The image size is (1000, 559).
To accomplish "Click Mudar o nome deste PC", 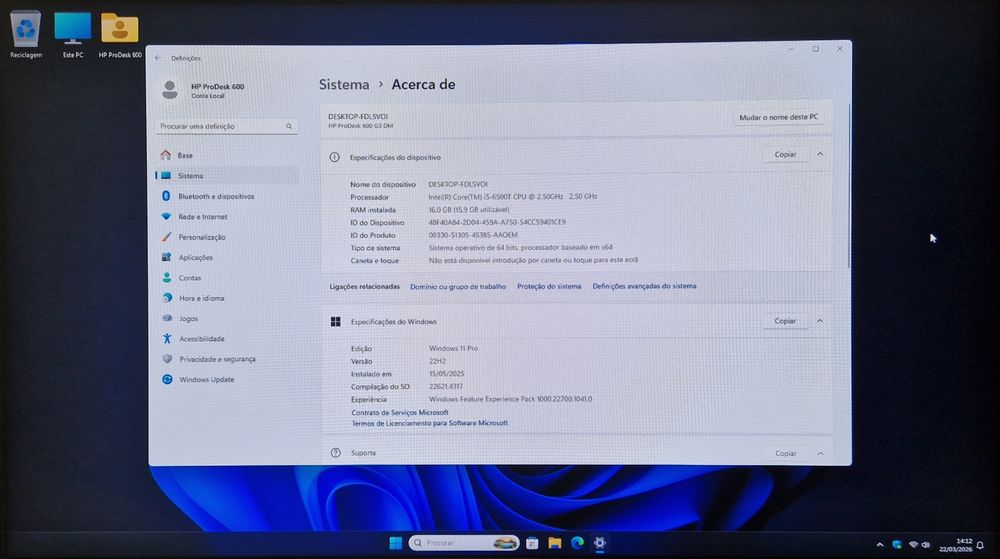I will click(x=778, y=117).
